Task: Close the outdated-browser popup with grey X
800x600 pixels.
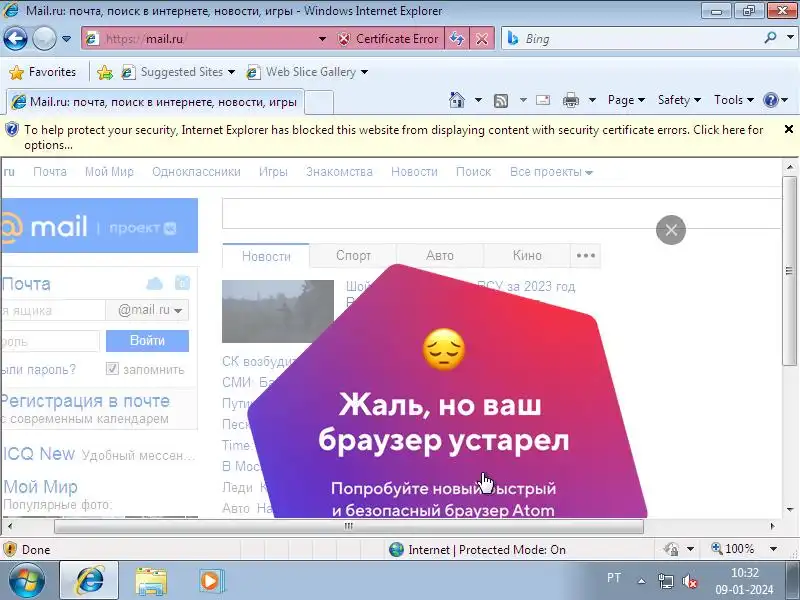Action: click(670, 230)
